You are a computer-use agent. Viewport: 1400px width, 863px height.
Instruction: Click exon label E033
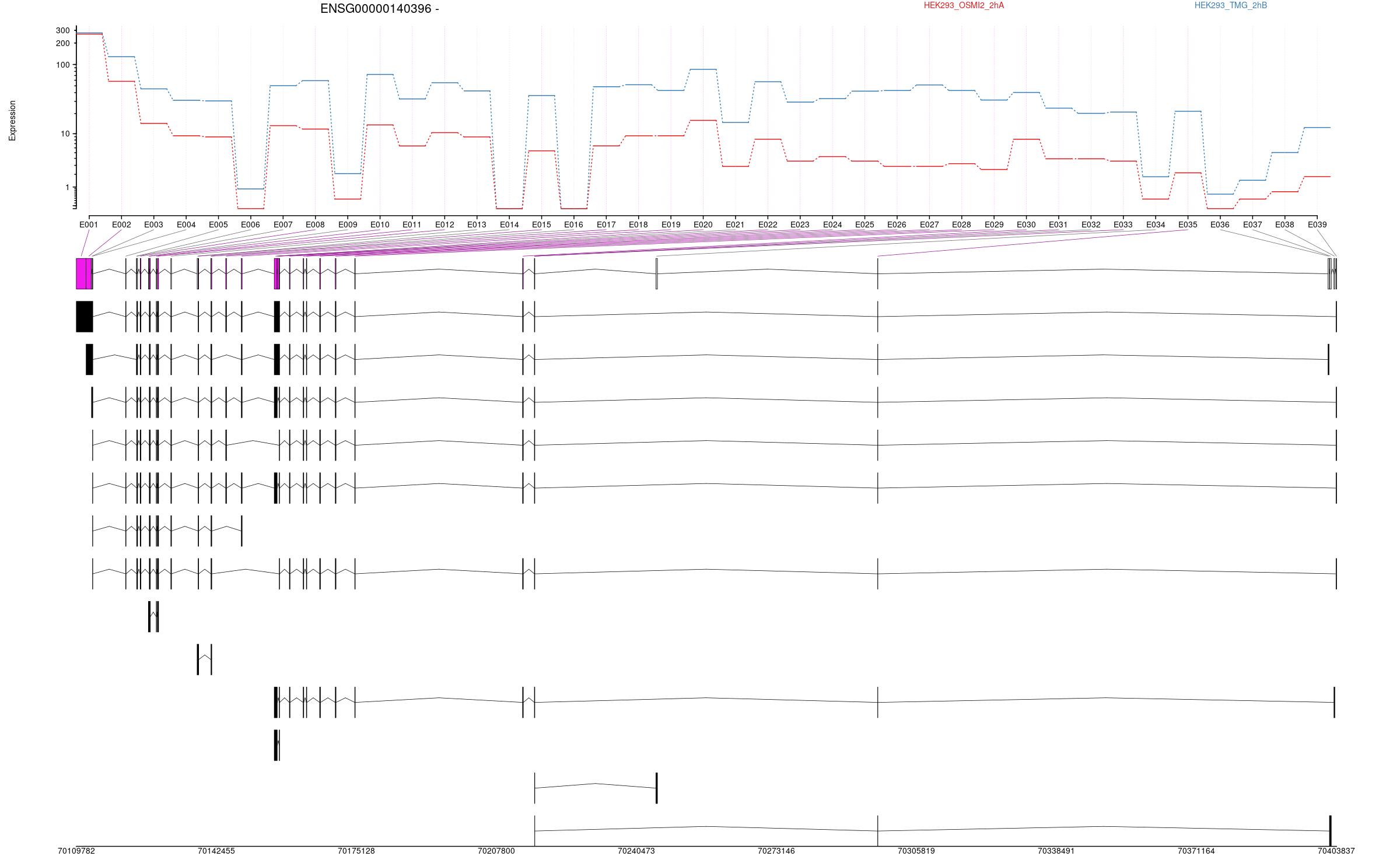(x=1123, y=224)
